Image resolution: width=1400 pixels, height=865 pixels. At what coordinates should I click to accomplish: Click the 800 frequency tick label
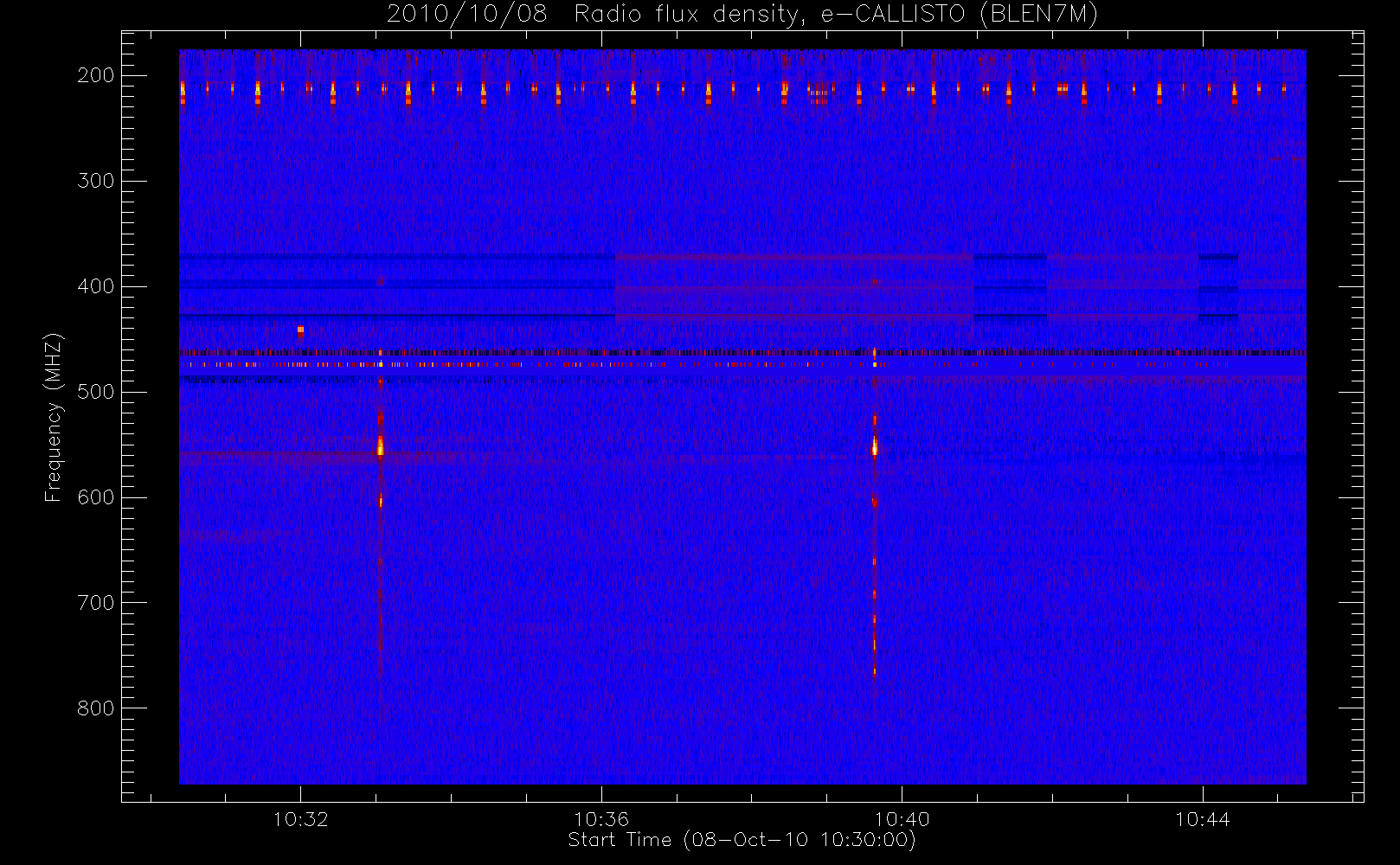96,708
